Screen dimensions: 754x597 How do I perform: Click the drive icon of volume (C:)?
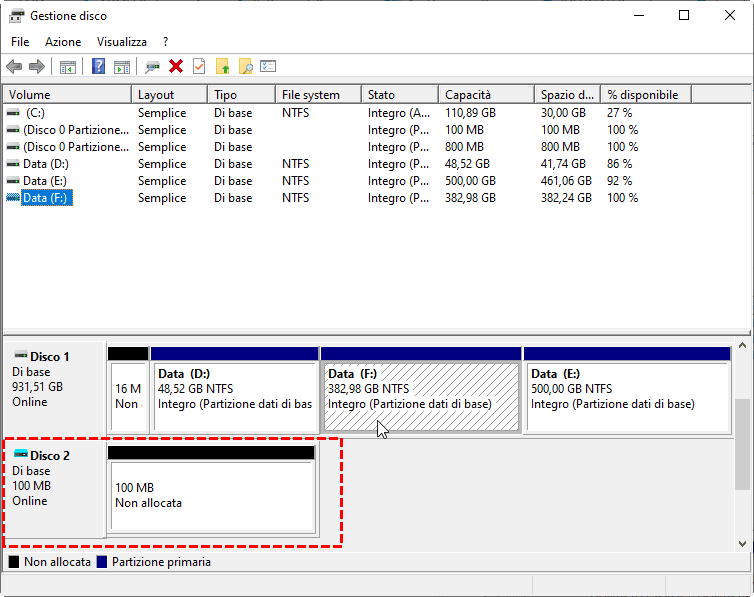click(x=13, y=113)
